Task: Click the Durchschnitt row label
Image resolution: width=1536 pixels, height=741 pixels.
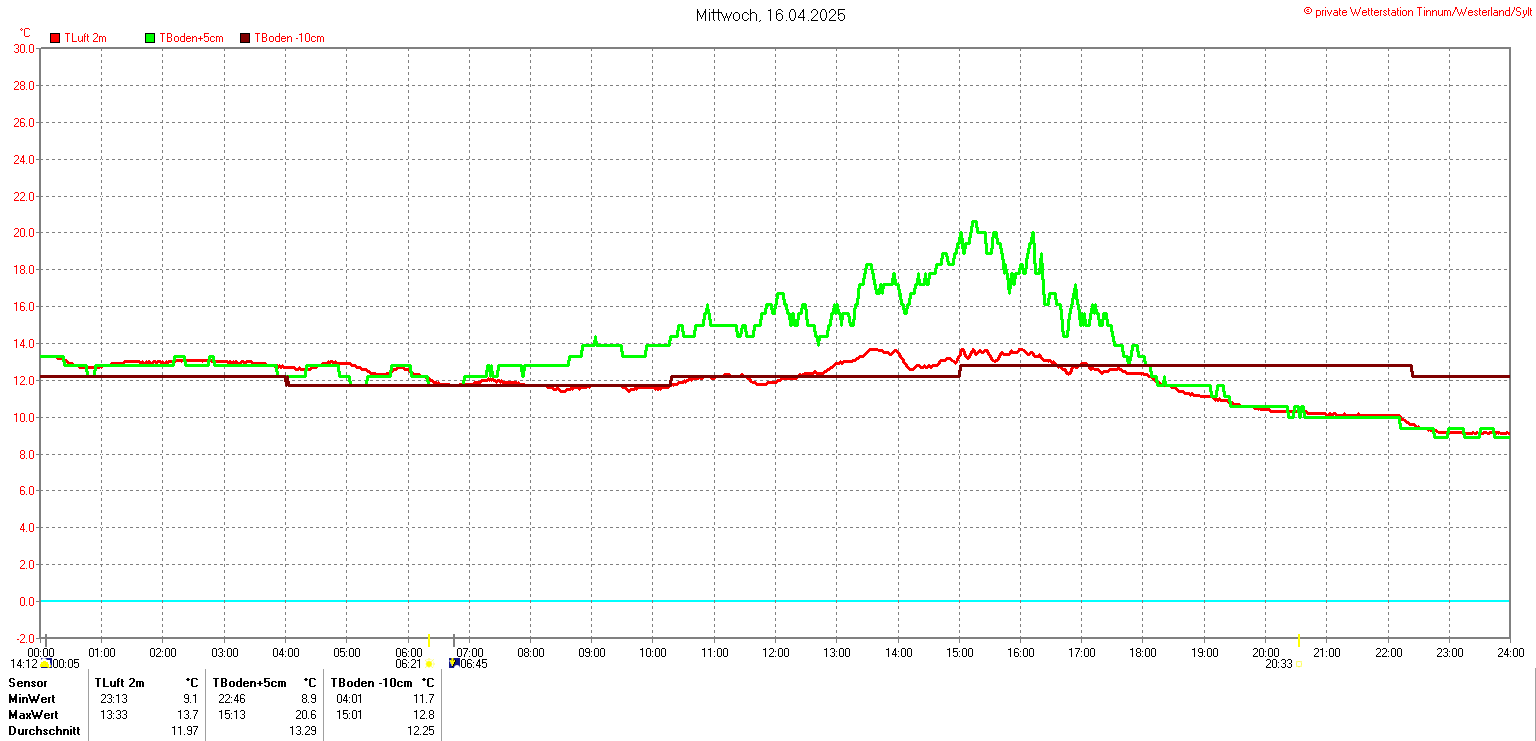Action: point(43,731)
